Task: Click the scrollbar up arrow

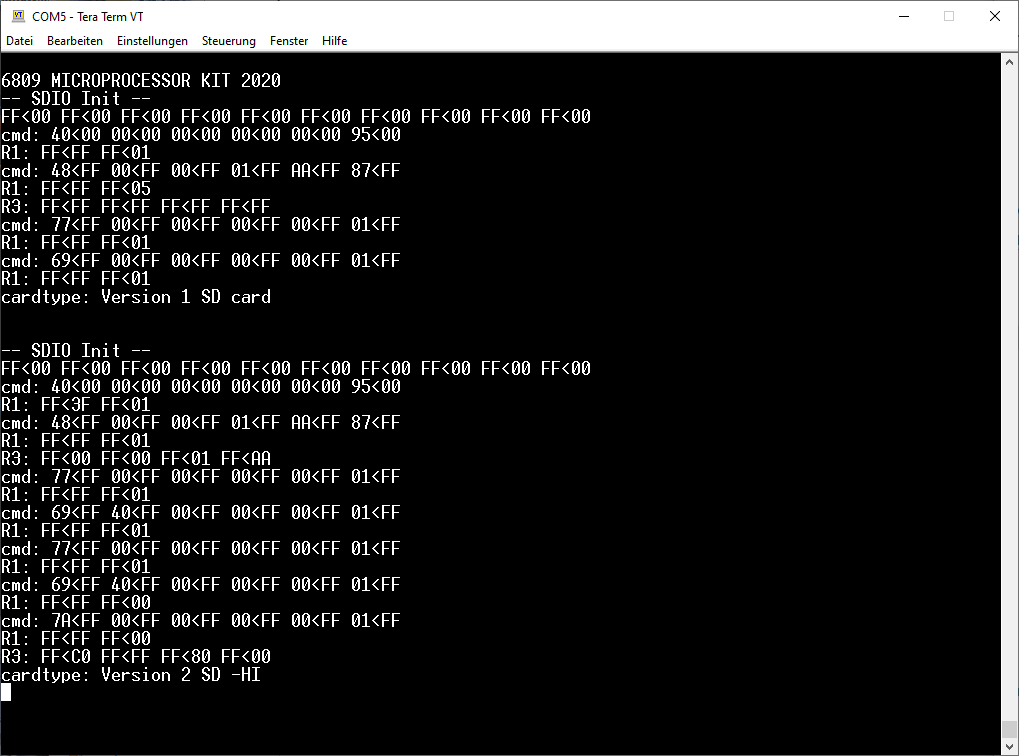Action: (x=1009, y=63)
